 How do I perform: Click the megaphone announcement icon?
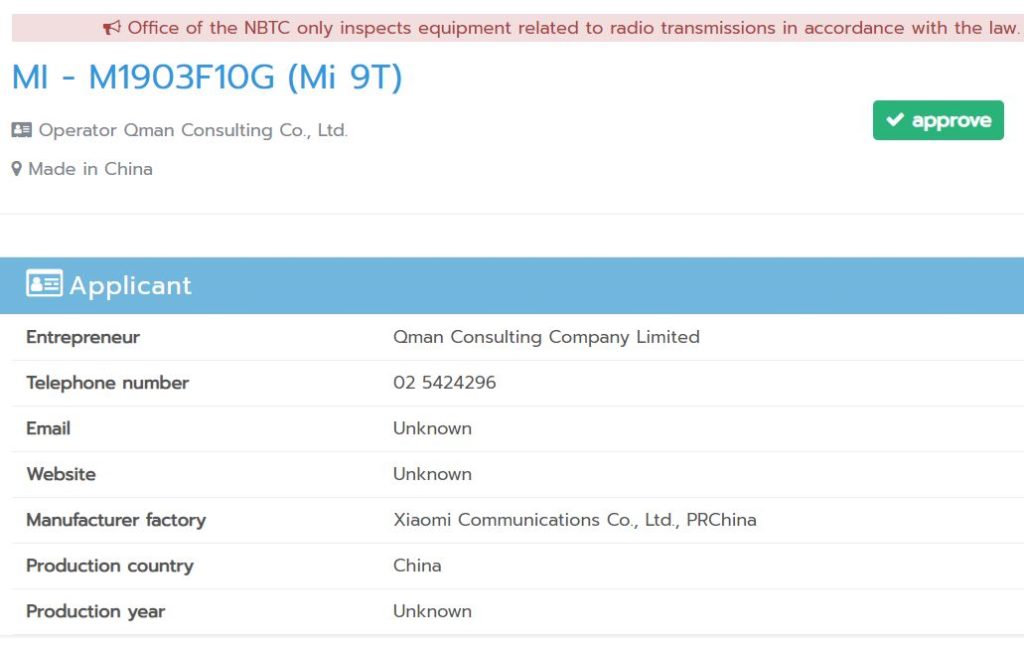tap(112, 27)
